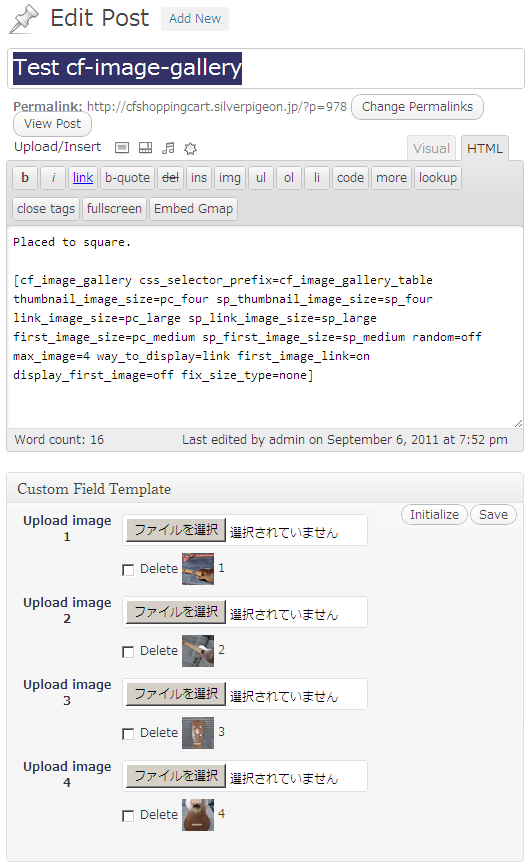This screenshot has width=530, height=868.
Task: Switch to the Visual editor tab
Action: (431, 148)
